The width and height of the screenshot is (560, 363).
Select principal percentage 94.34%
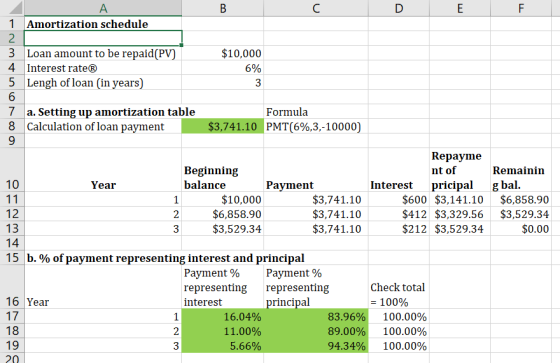316,346
